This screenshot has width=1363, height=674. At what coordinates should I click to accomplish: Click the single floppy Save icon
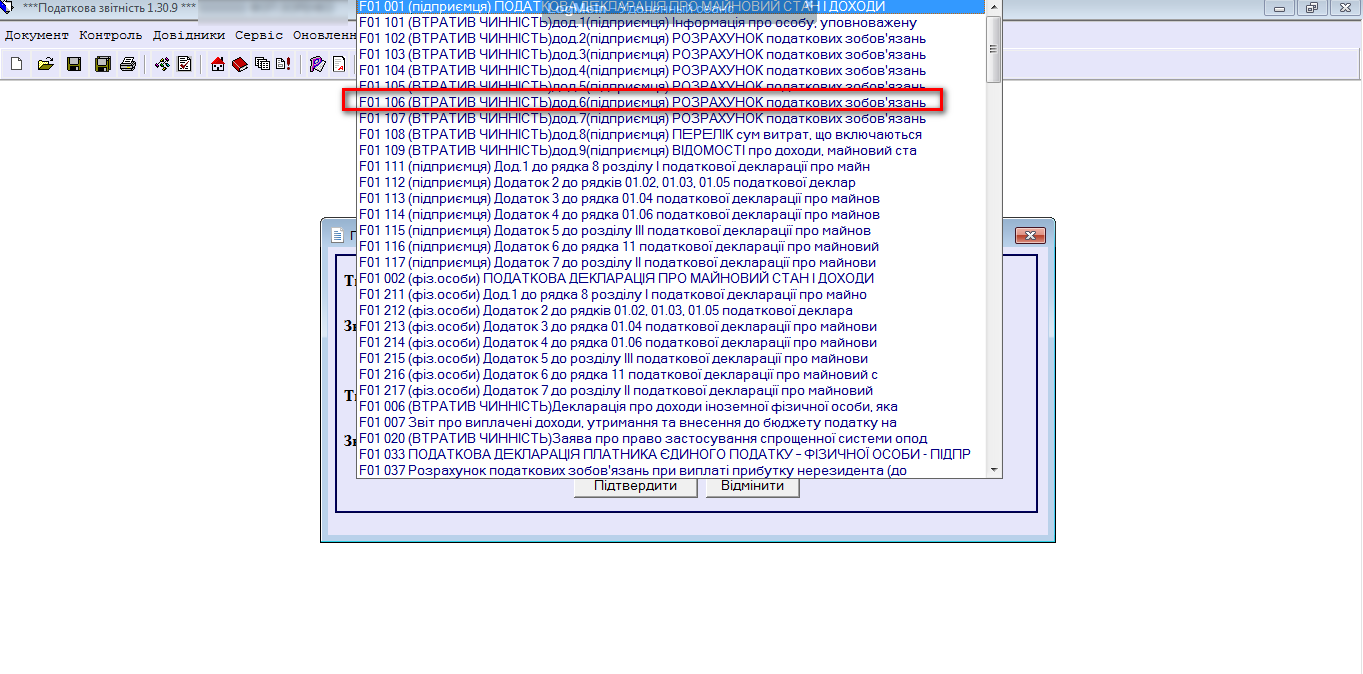coord(73,65)
